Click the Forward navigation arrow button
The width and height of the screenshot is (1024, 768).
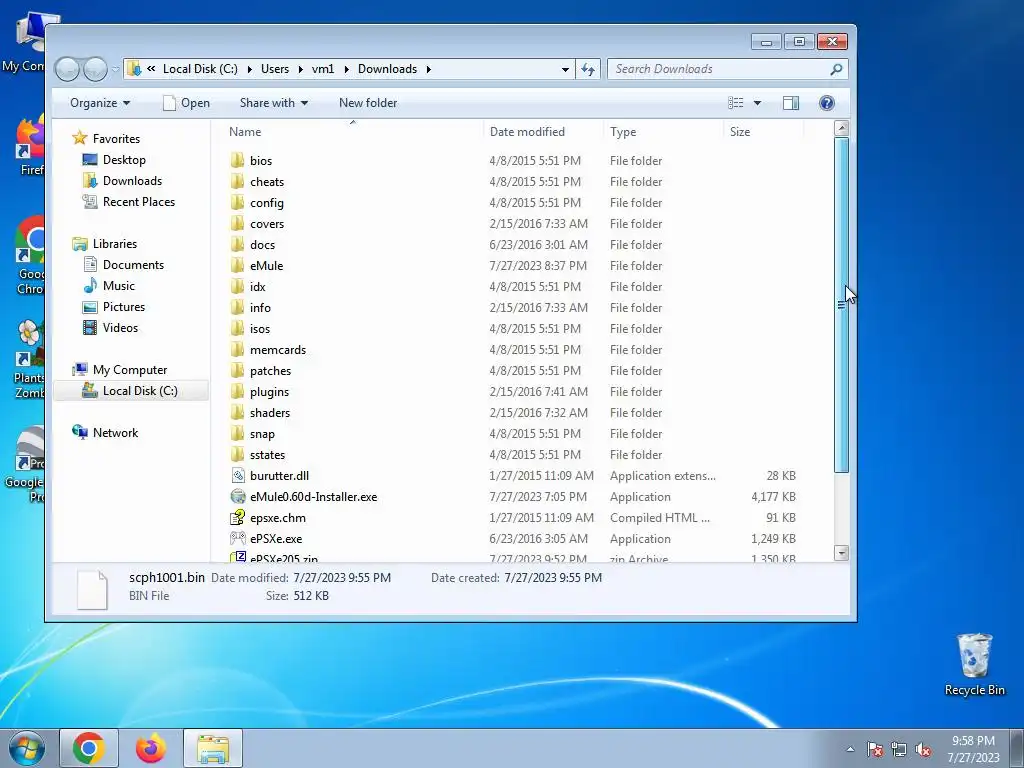(x=95, y=69)
